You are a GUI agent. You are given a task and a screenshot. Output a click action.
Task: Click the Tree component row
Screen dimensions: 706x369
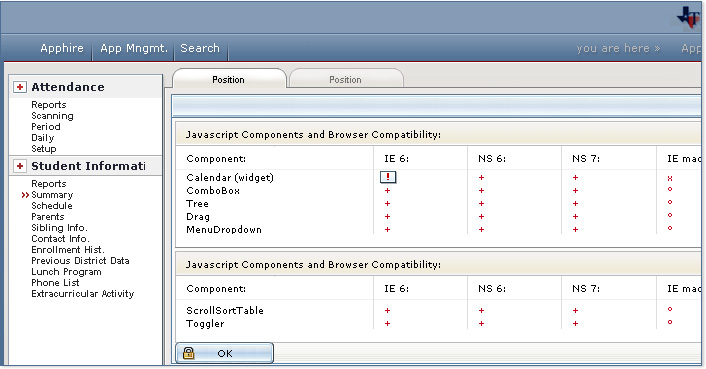197,204
